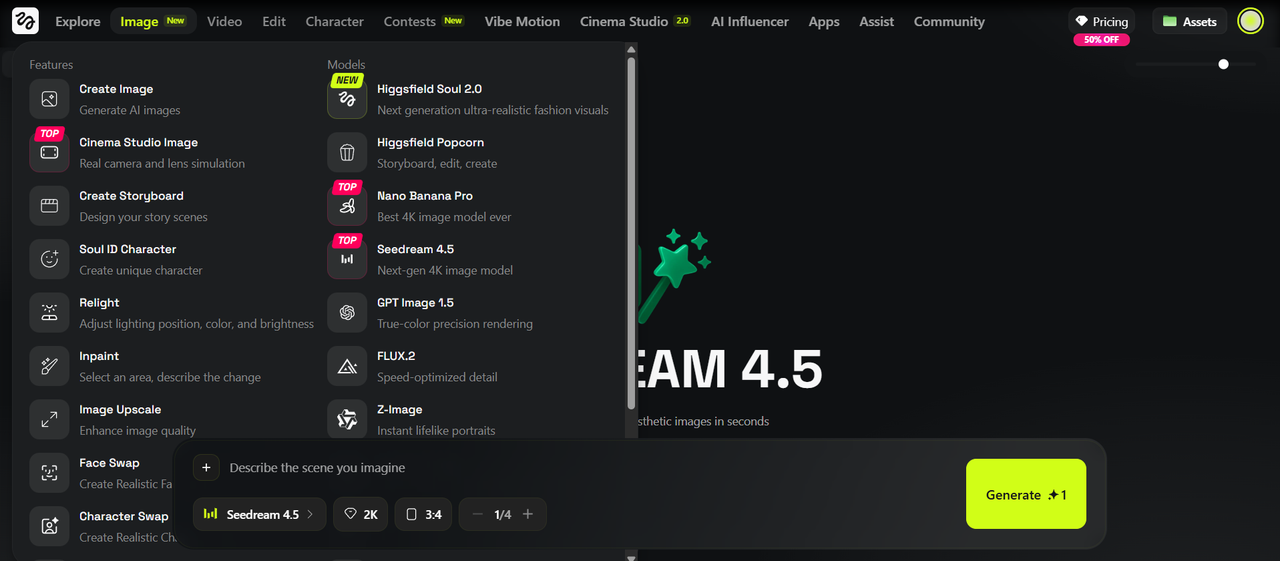Increase the image count with plus
This screenshot has height=561, width=1280.
(528, 514)
